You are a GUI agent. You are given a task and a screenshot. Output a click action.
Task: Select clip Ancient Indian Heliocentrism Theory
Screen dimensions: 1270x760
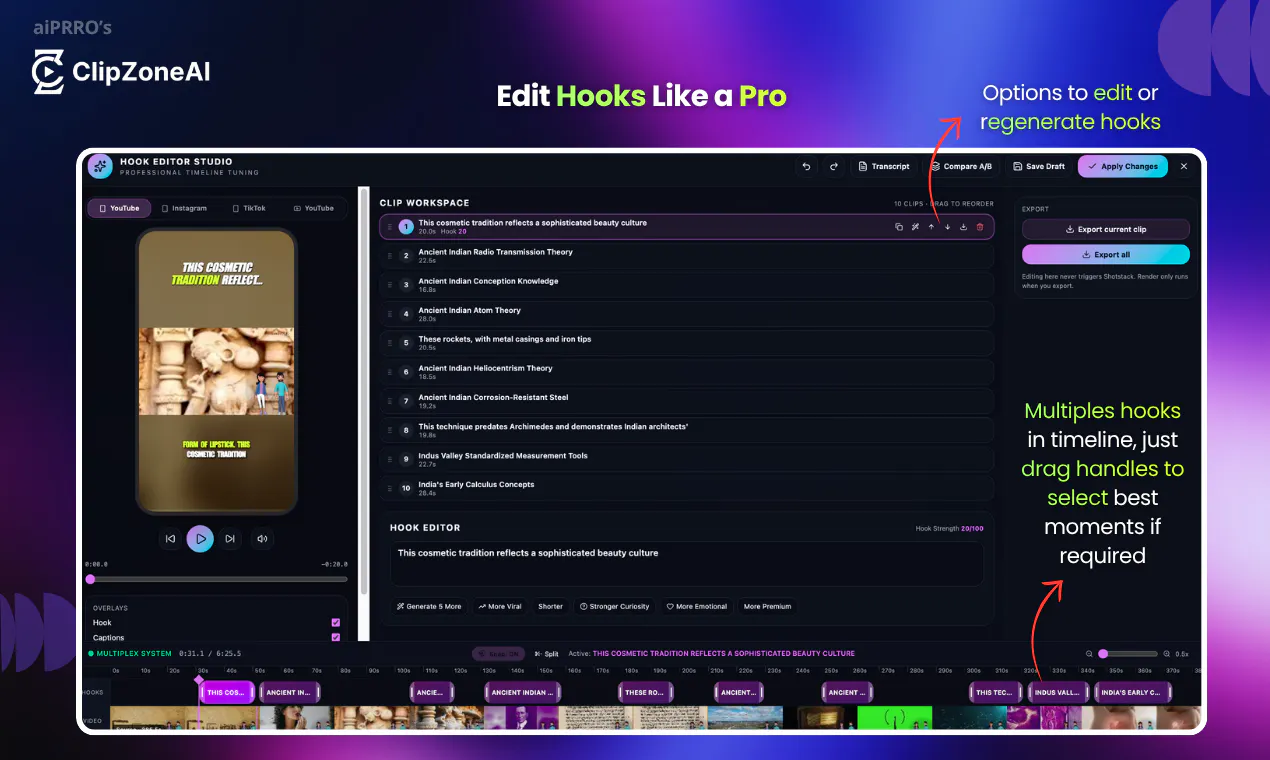(687, 372)
